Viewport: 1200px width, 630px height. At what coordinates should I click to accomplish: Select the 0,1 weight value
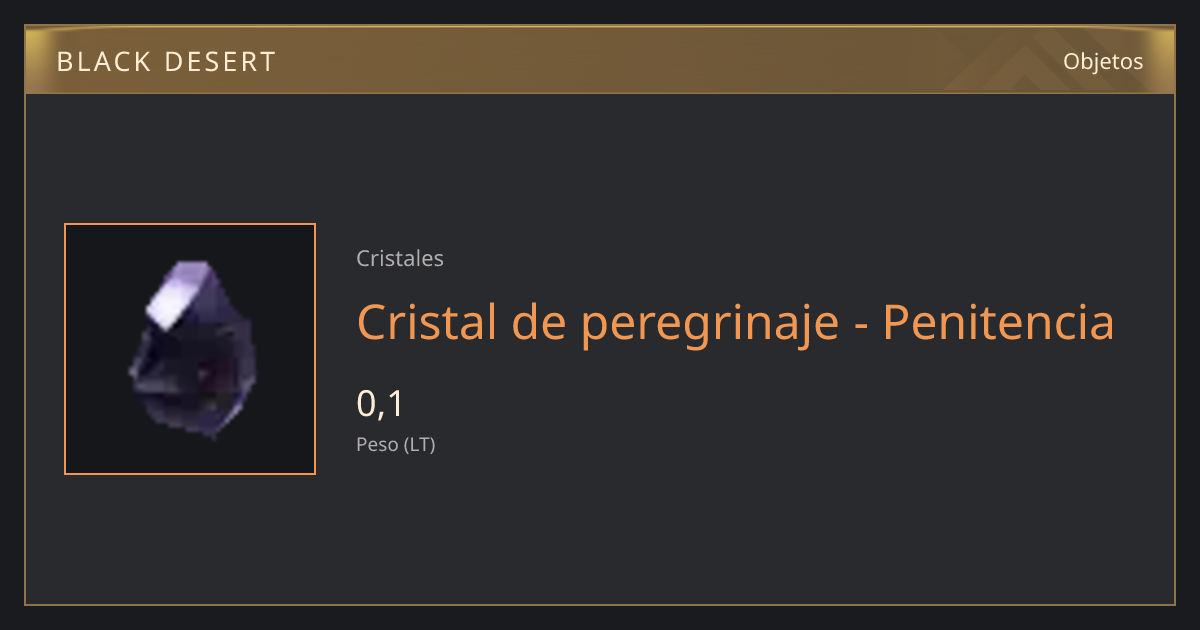pyautogui.click(x=380, y=404)
